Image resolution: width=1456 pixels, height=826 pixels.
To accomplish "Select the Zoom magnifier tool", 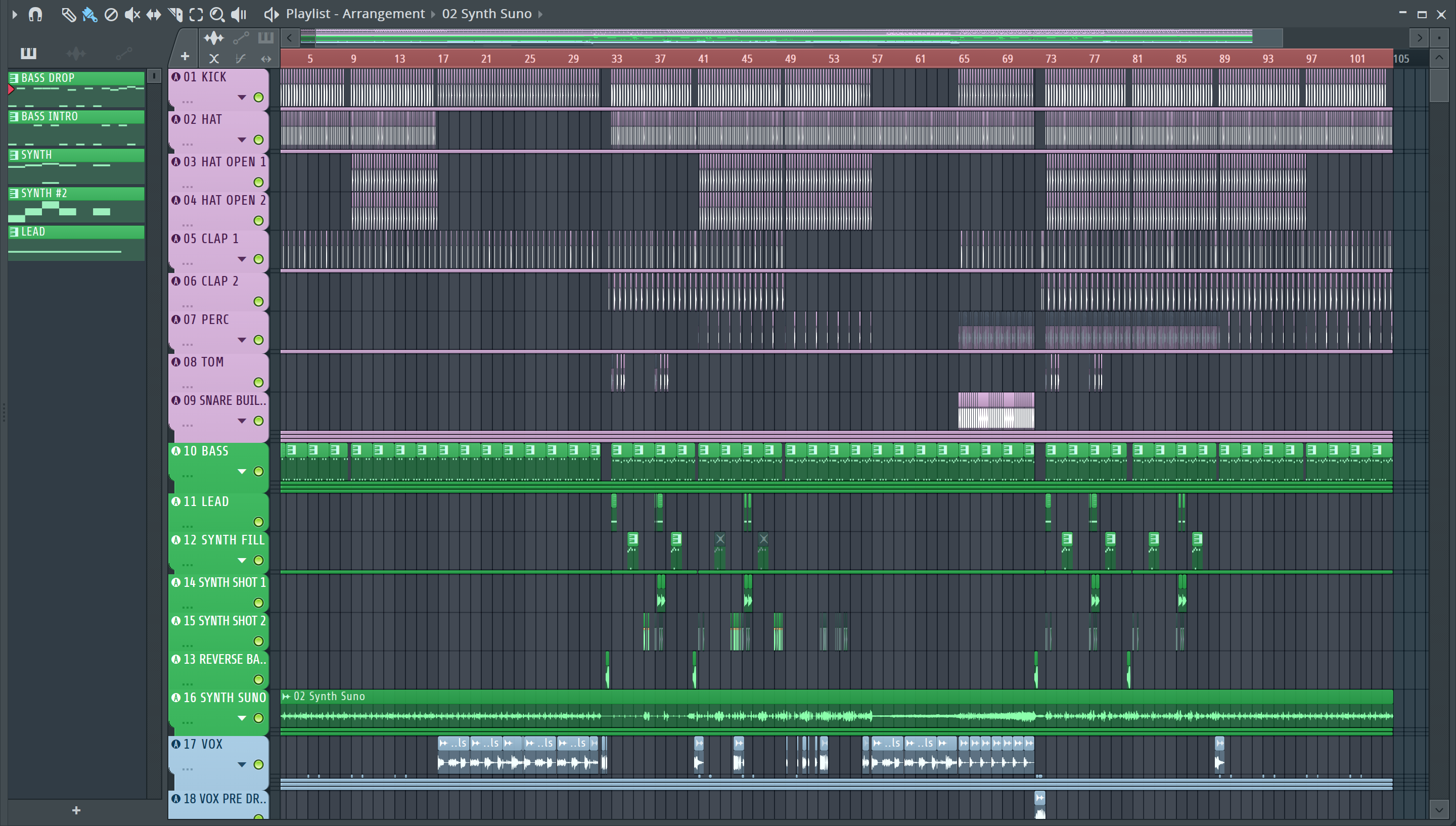I will [x=217, y=14].
